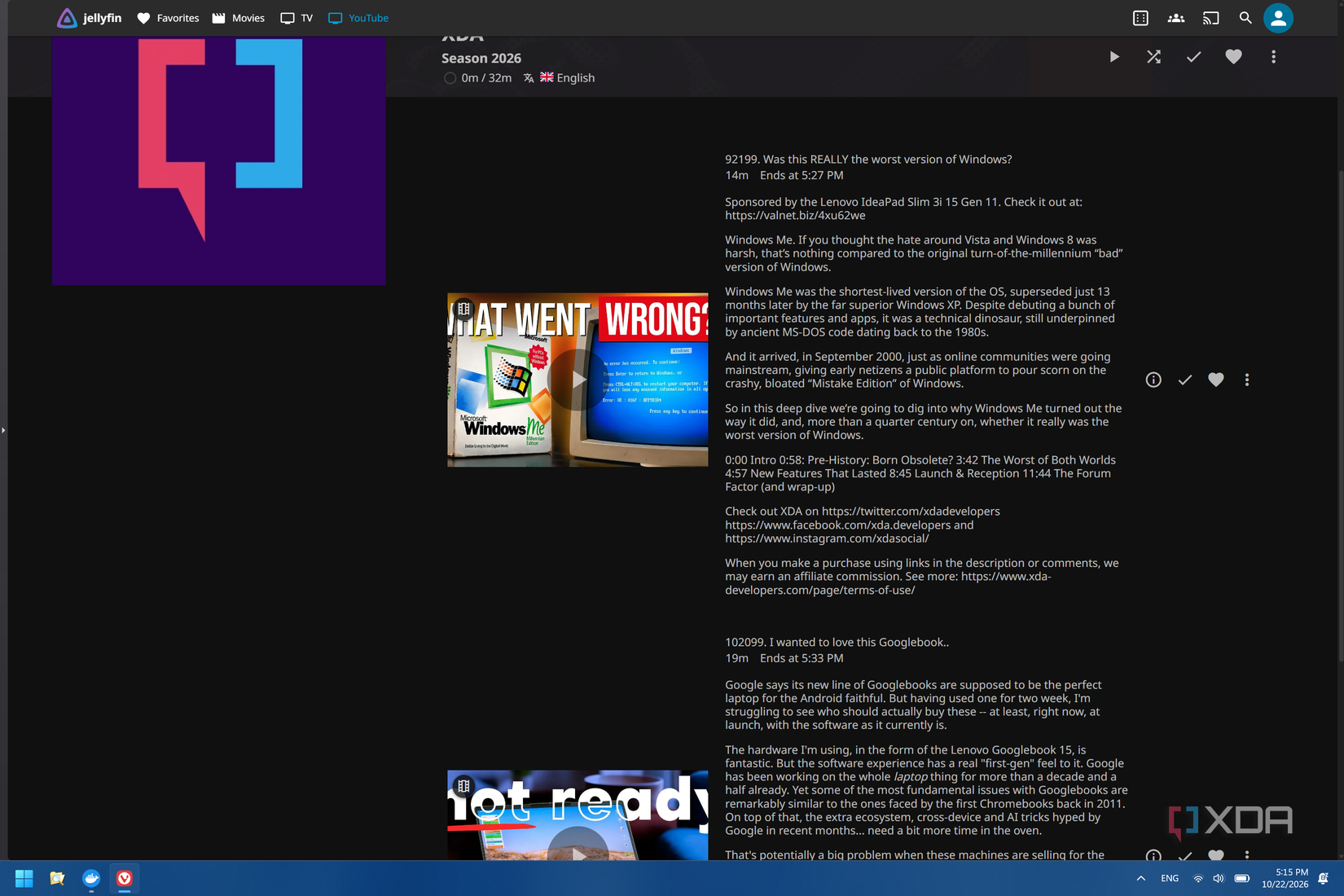Mark Season 2026 as played
The height and width of the screenshot is (896, 1344).
point(1193,57)
